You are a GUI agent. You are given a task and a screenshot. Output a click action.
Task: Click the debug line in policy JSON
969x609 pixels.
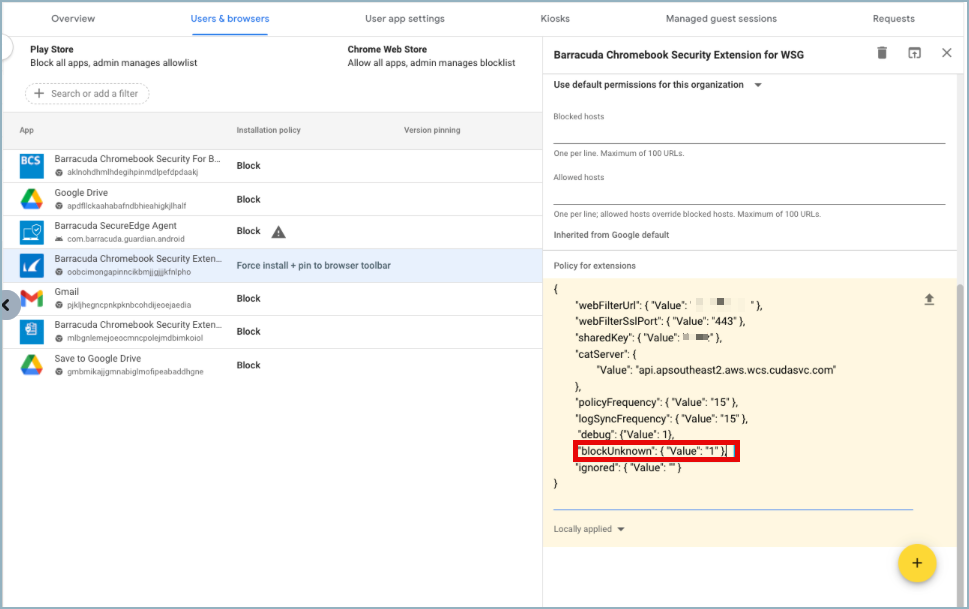click(625, 434)
